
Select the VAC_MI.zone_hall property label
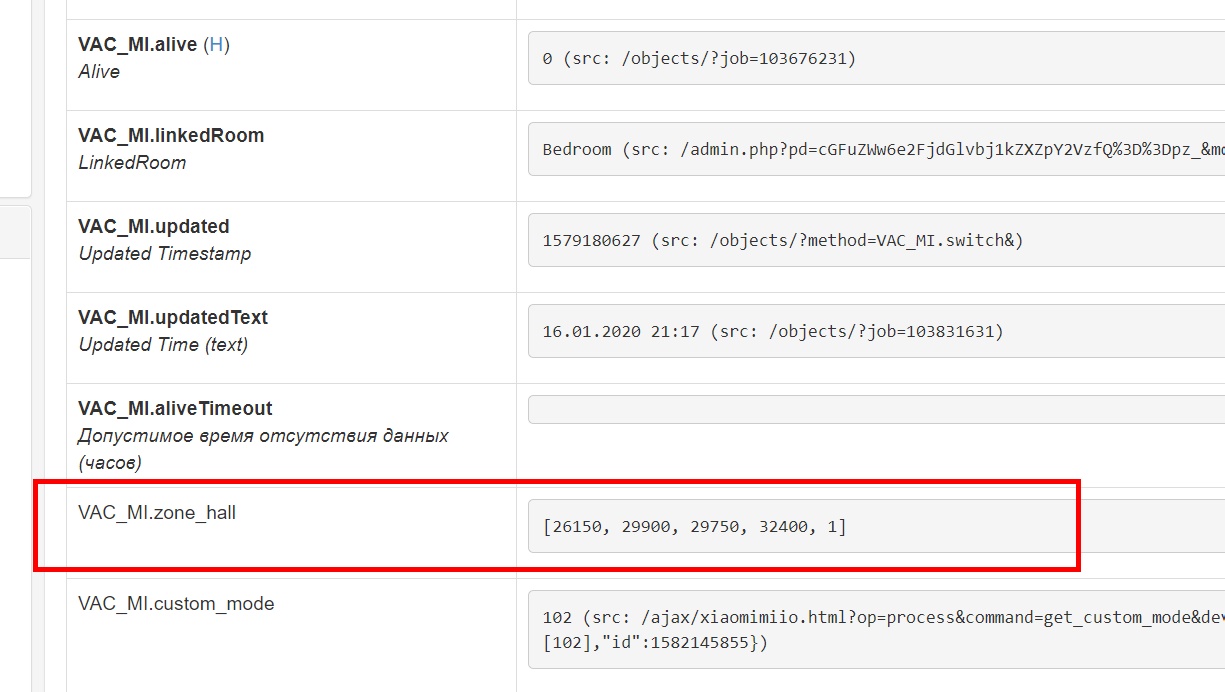click(157, 513)
